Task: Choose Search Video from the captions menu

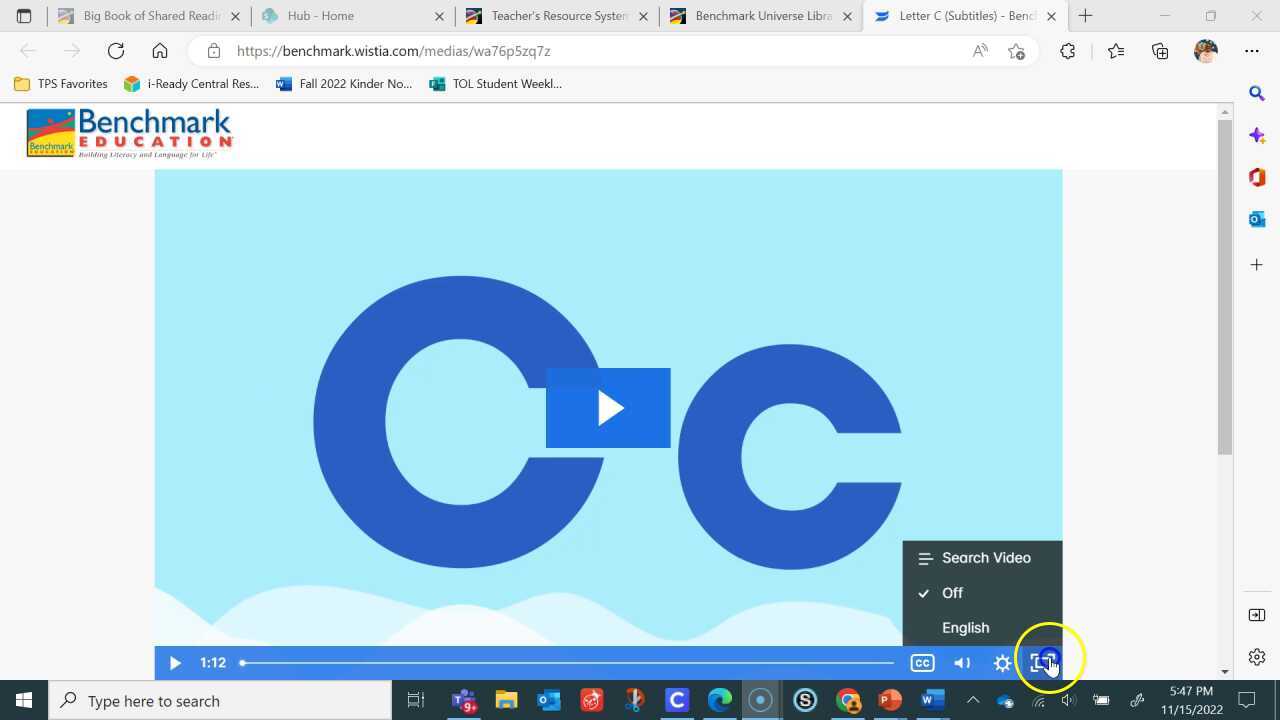Action: (985, 557)
